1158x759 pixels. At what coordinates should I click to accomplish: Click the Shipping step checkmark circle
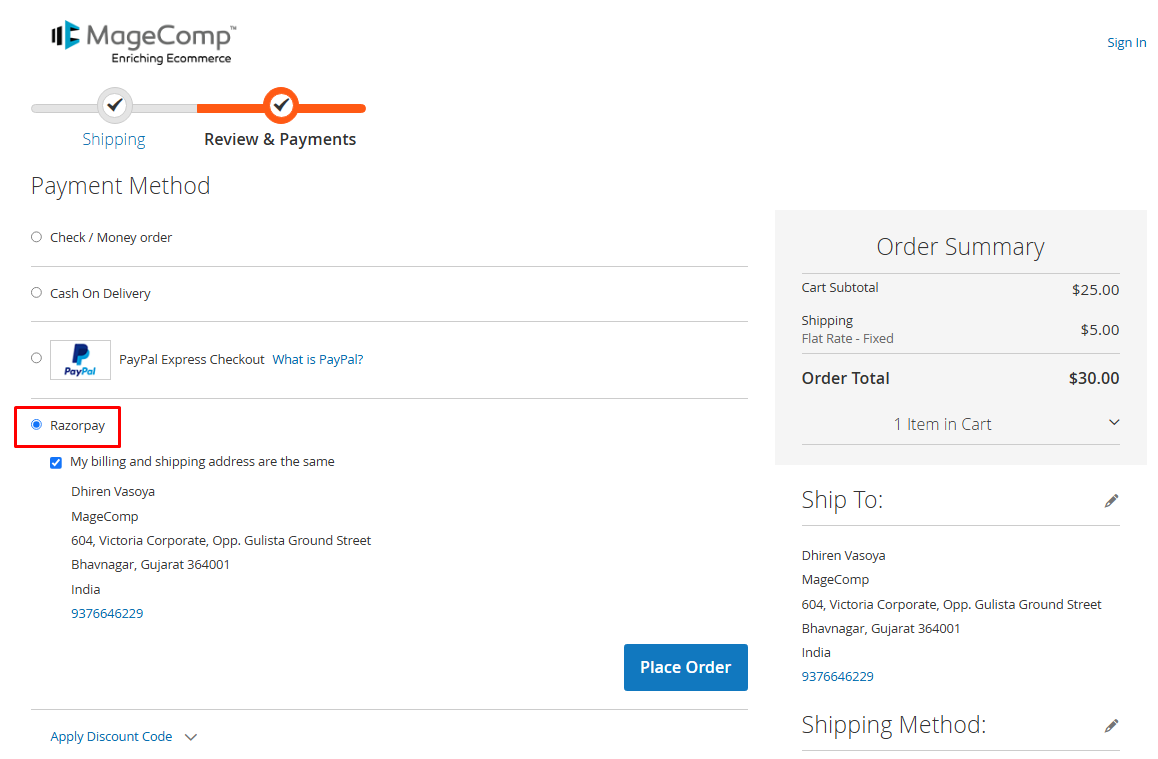pyautogui.click(x=115, y=104)
